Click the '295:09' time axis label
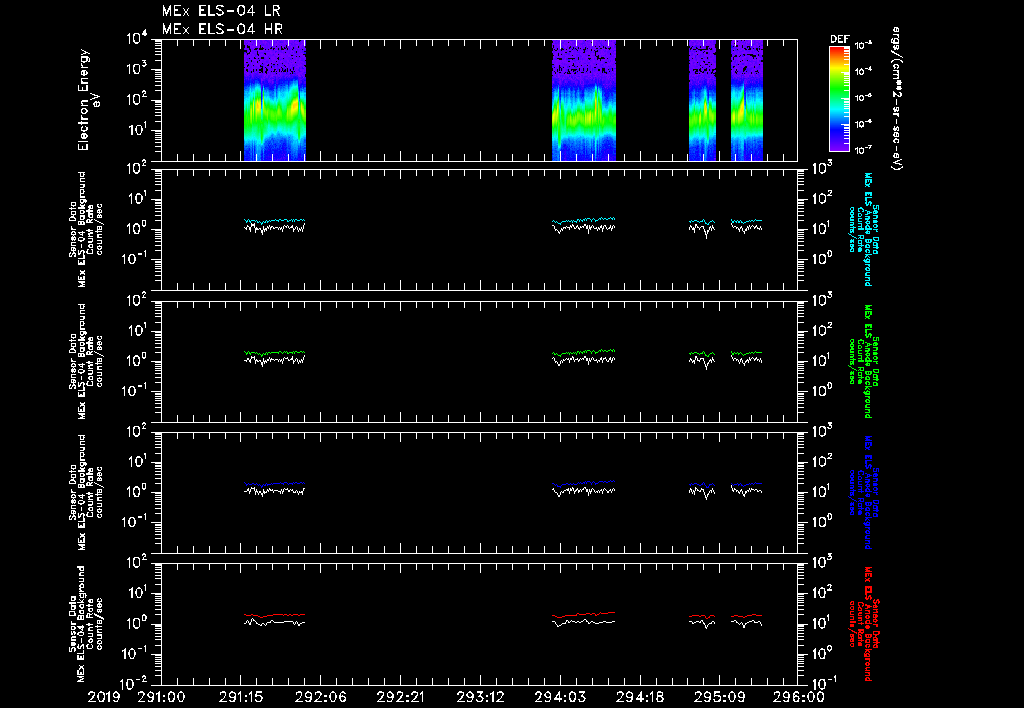The image size is (1024, 708). pyautogui.click(x=719, y=697)
